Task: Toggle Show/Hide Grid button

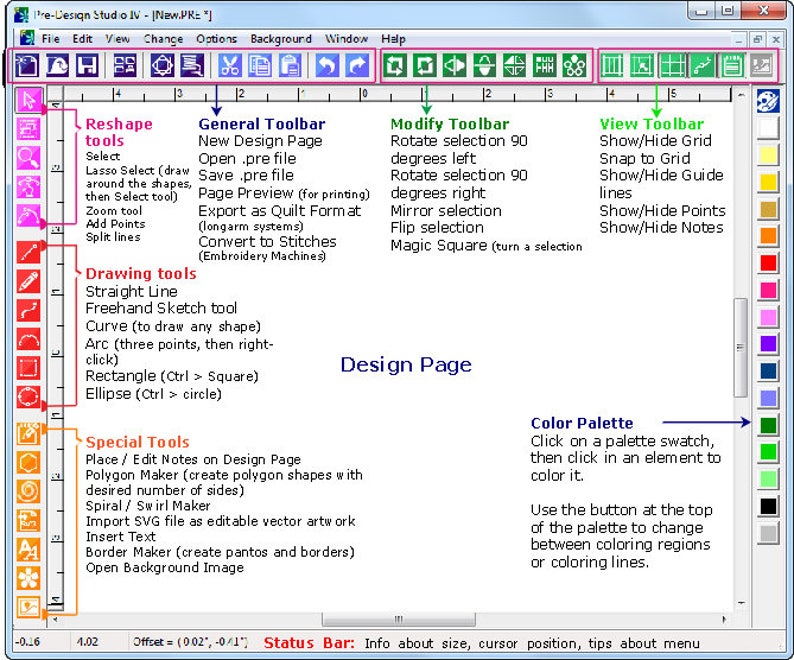Action: point(612,65)
